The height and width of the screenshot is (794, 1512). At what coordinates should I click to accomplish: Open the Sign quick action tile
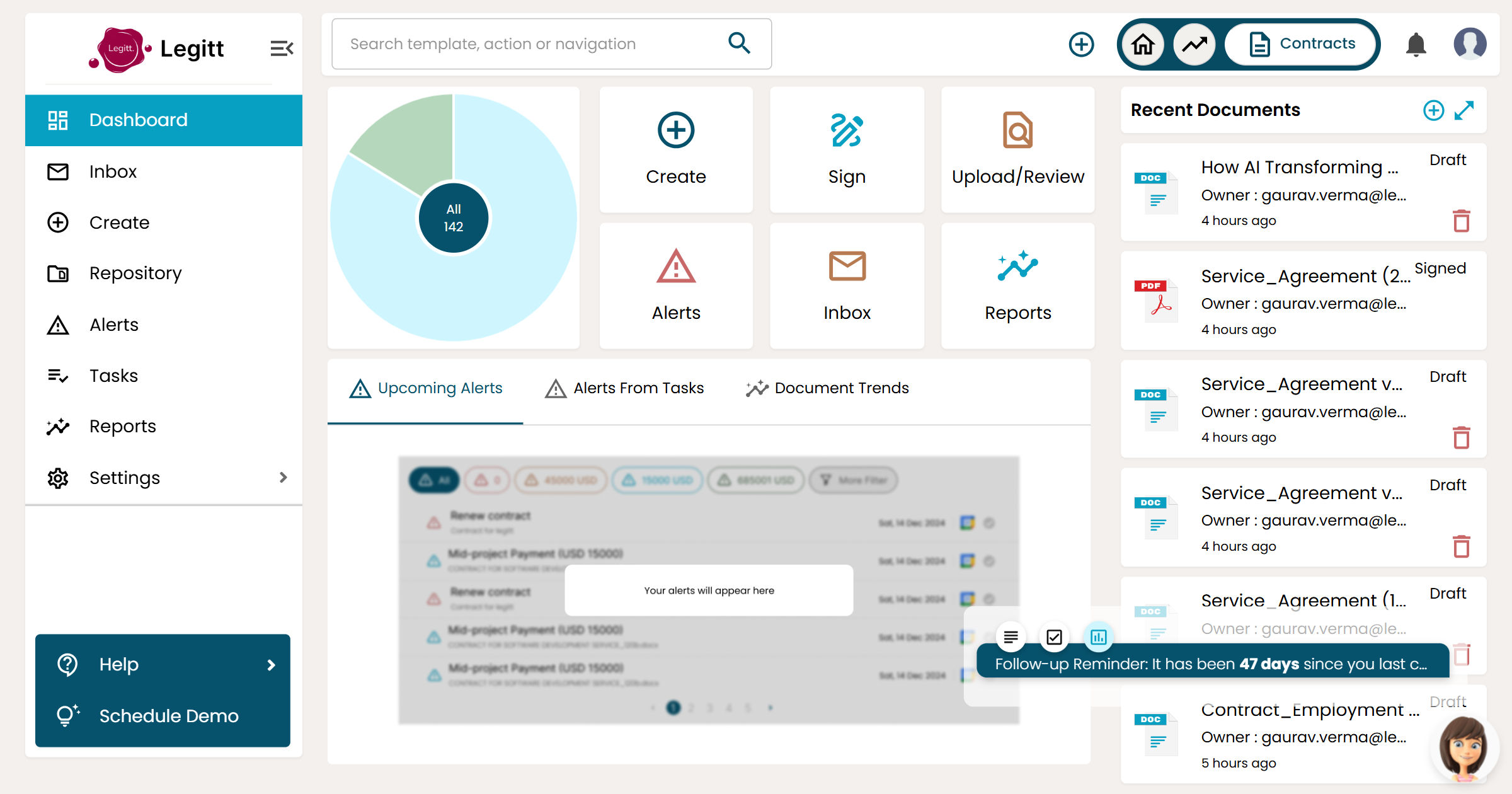pyautogui.click(x=847, y=150)
